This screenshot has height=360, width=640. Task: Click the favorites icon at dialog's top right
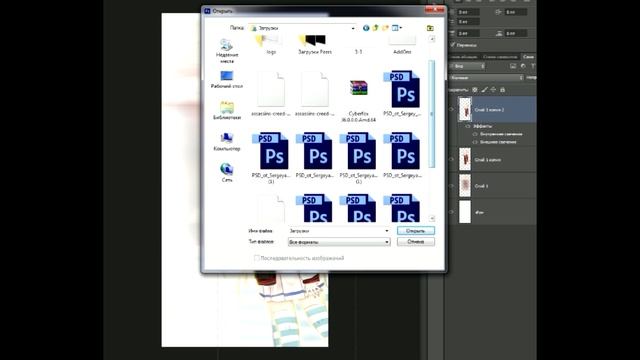pos(430,28)
